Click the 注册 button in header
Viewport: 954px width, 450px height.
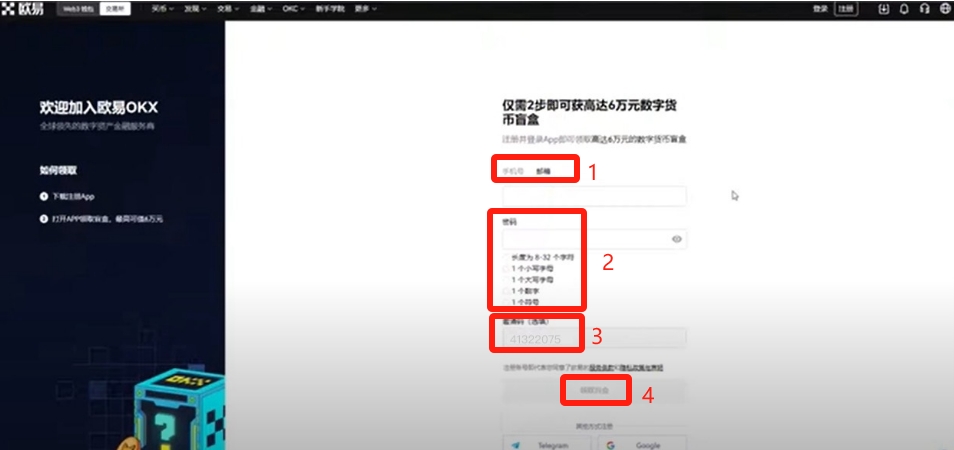846,9
